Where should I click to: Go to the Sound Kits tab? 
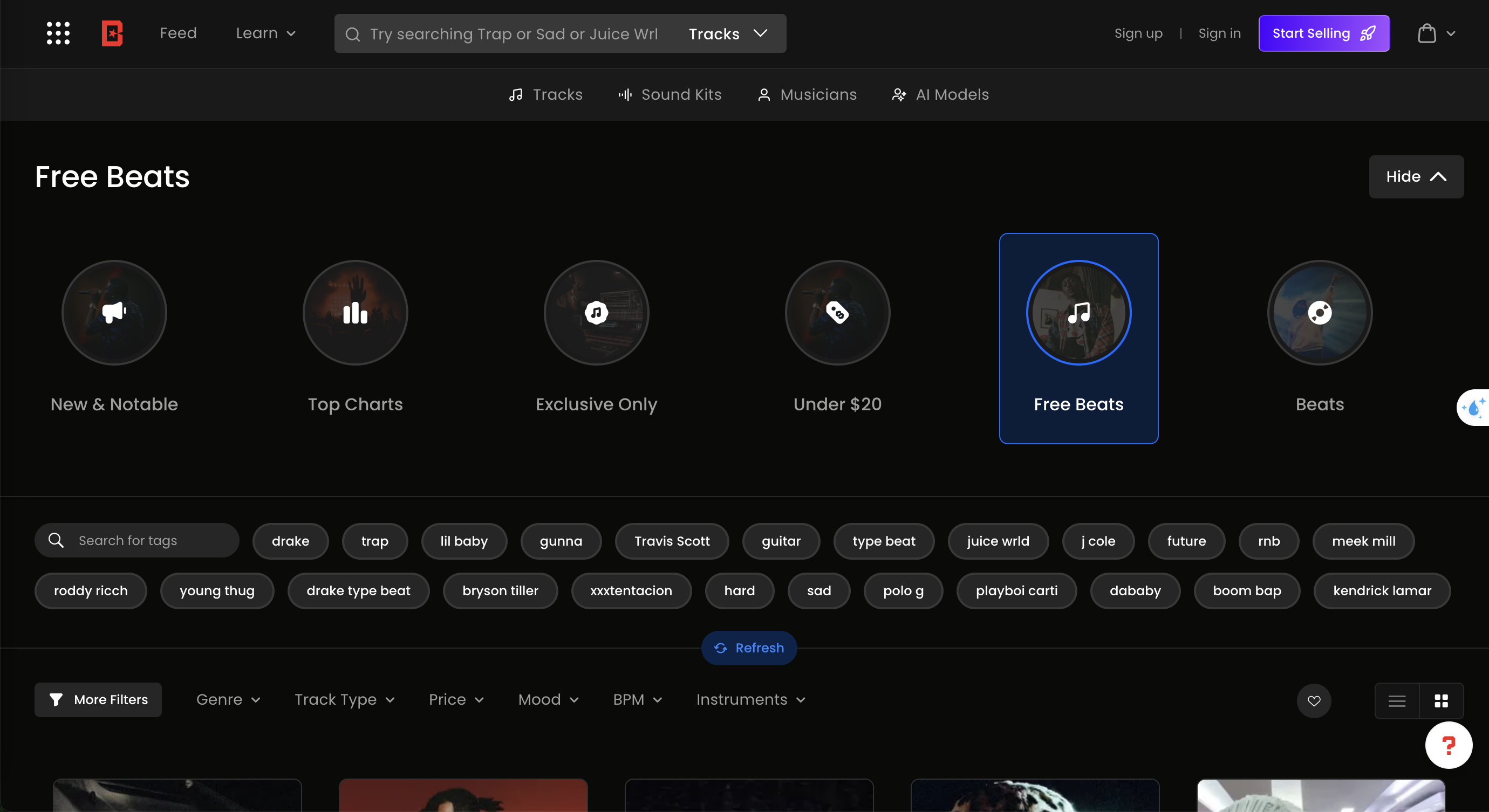click(x=670, y=95)
